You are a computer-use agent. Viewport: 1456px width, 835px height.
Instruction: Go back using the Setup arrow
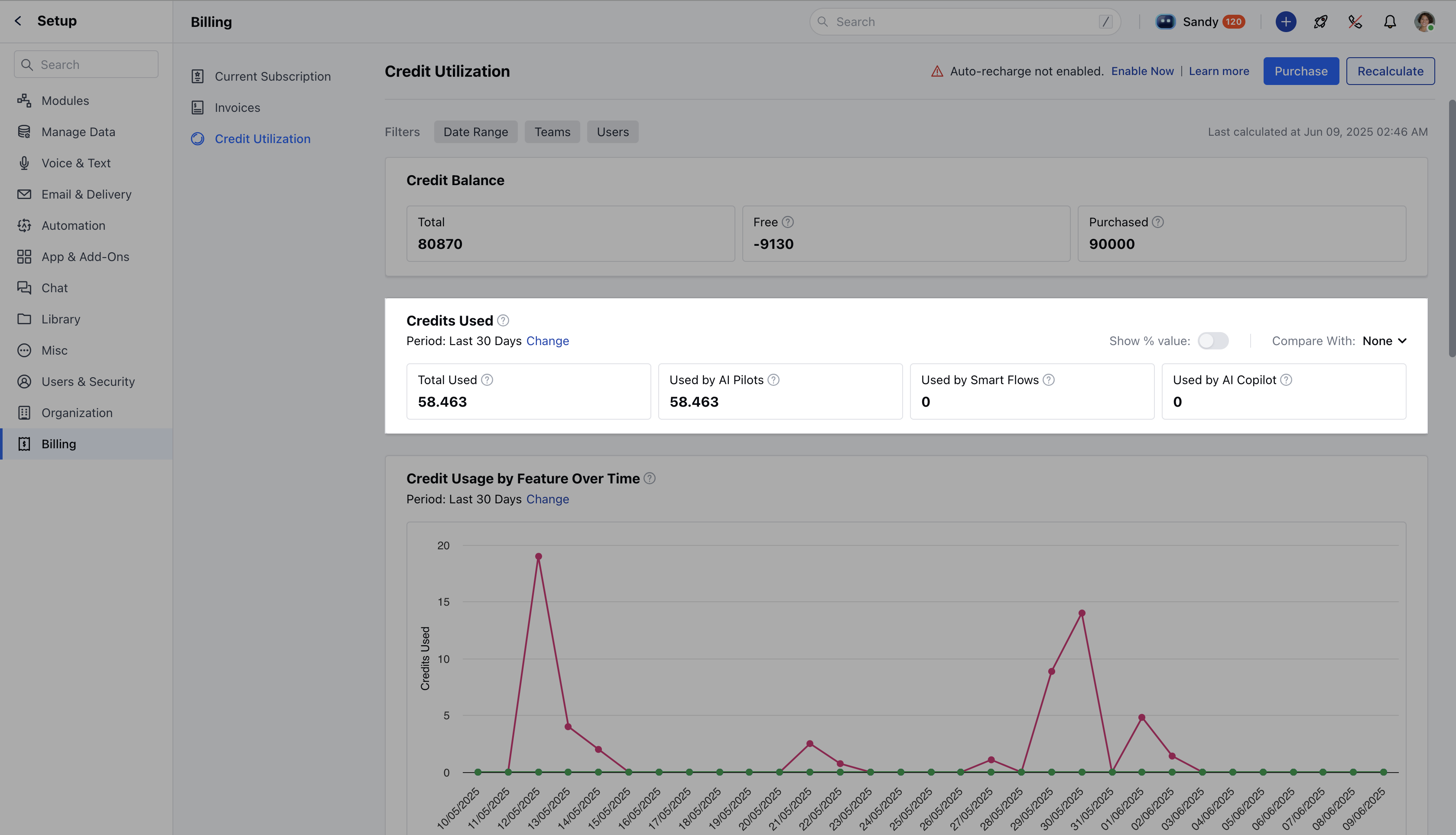pyautogui.click(x=18, y=21)
